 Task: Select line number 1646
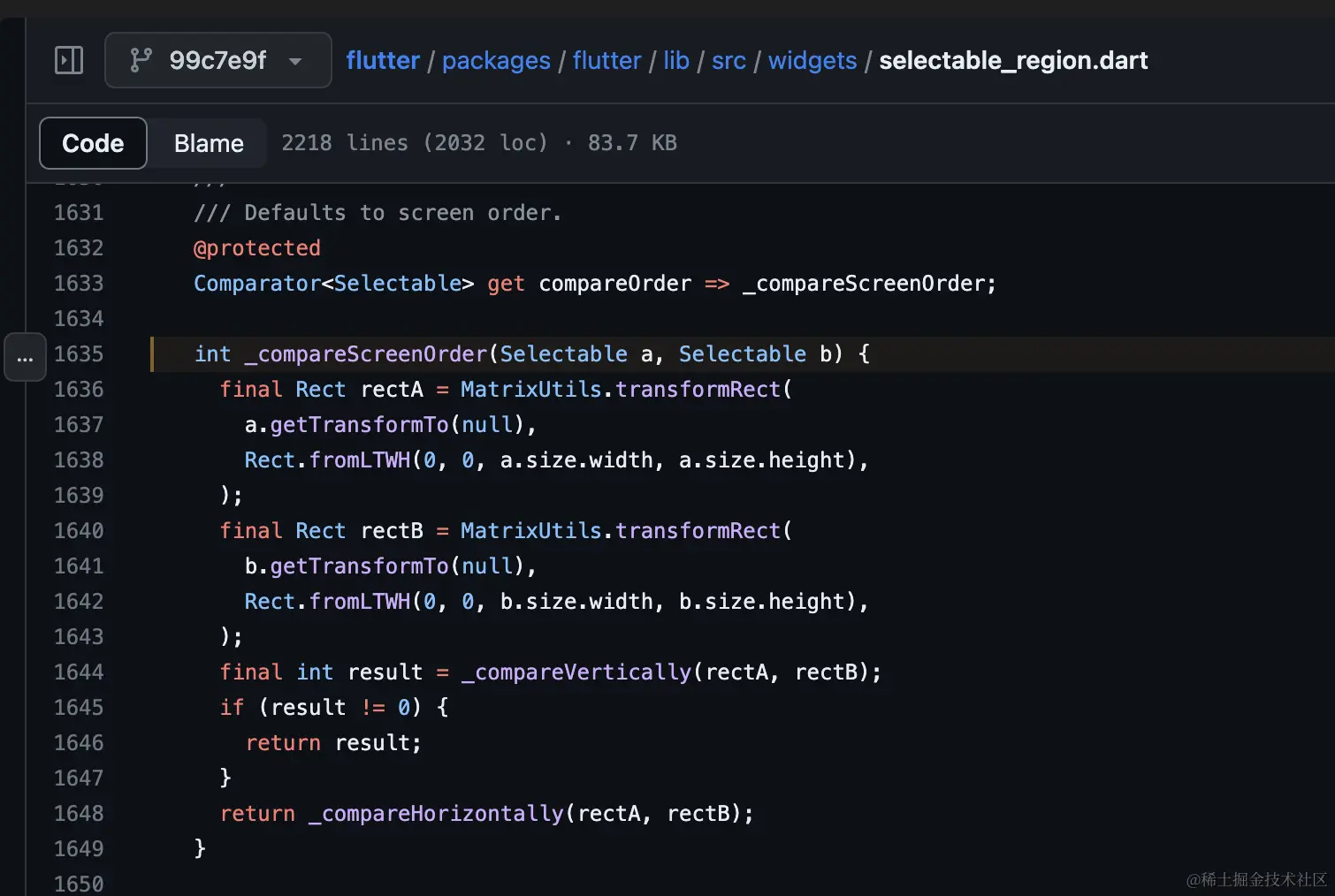pyautogui.click(x=79, y=743)
